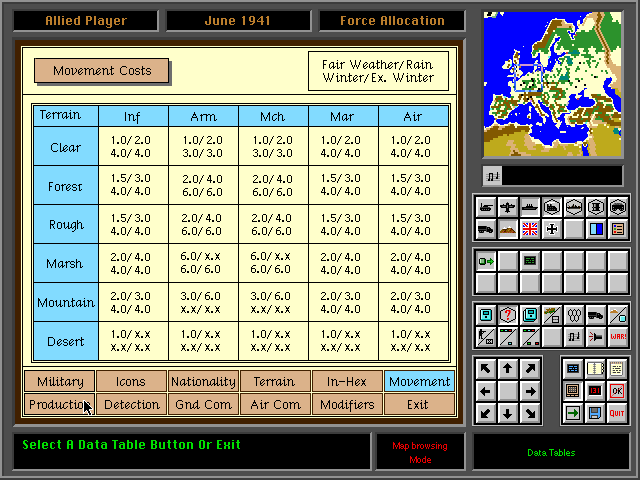Click the music notes icon beside the black bar
This screenshot has height=480, width=640.
pyautogui.click(x=493, y=176)
